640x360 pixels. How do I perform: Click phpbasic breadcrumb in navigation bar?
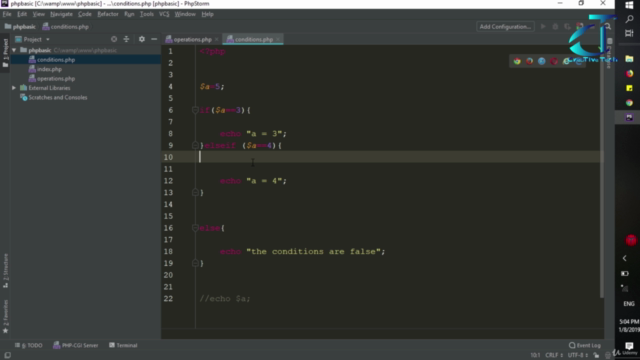[20, 27]
